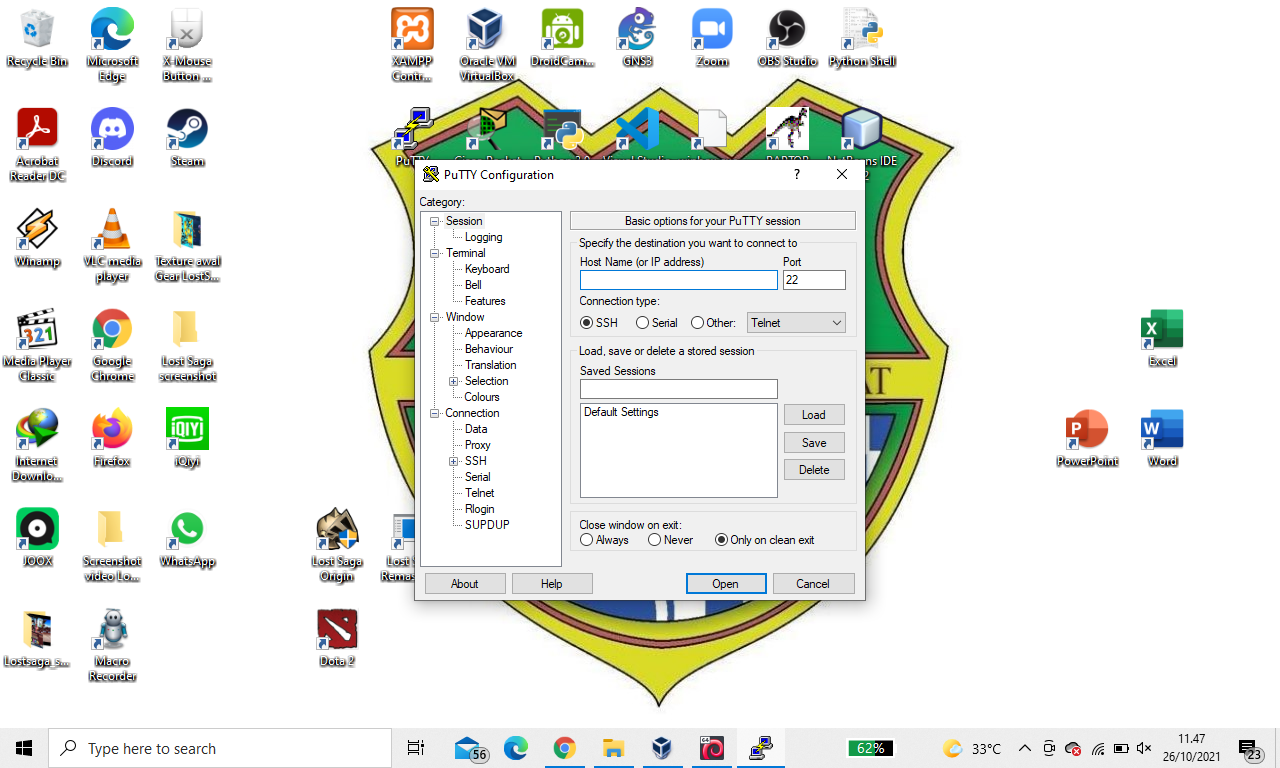Click the About button
Image resolution: width=1280 pixels, height=768 pixels.
465,584
